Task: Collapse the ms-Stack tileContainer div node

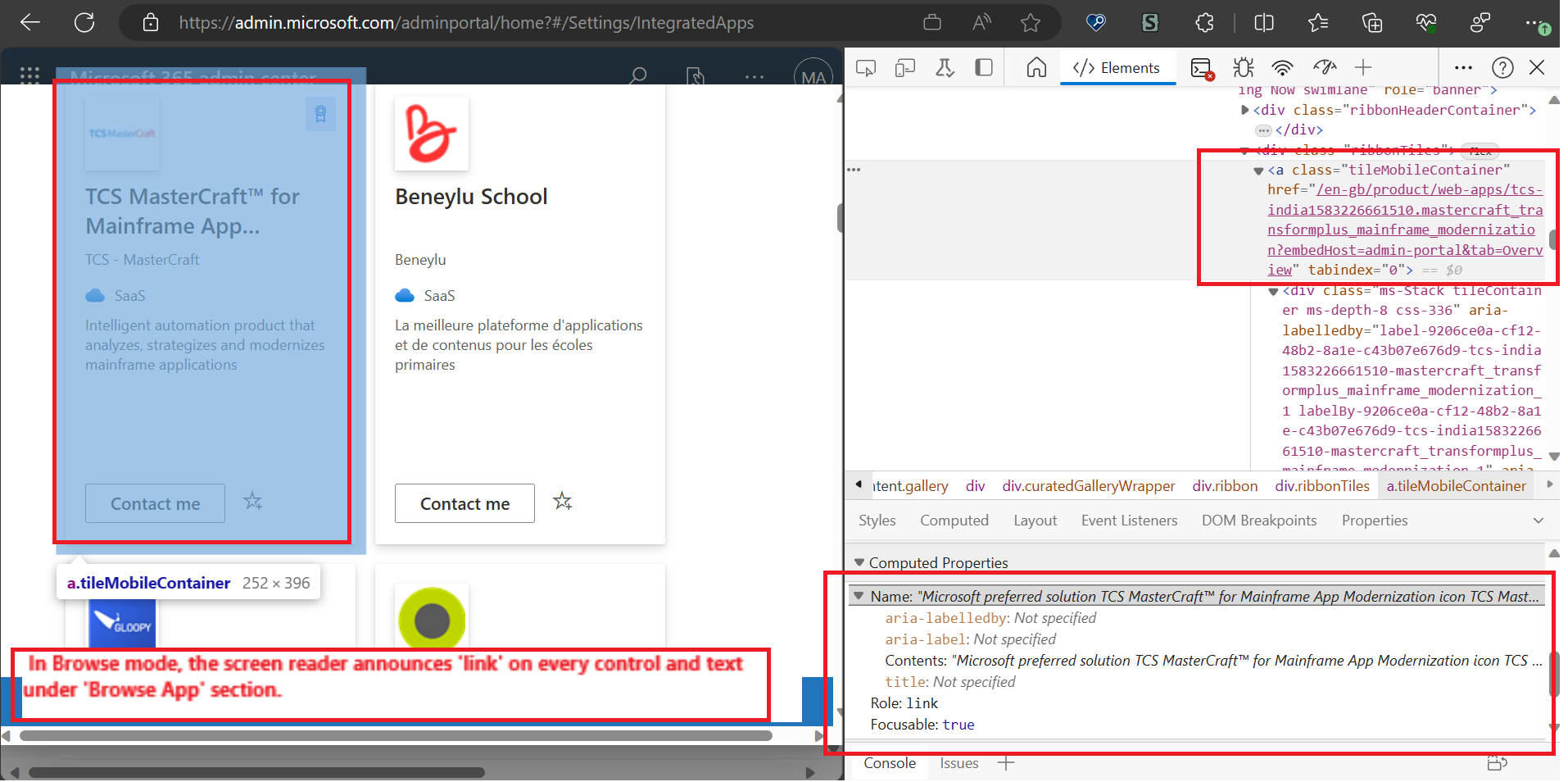Action: pos(1273,292)
